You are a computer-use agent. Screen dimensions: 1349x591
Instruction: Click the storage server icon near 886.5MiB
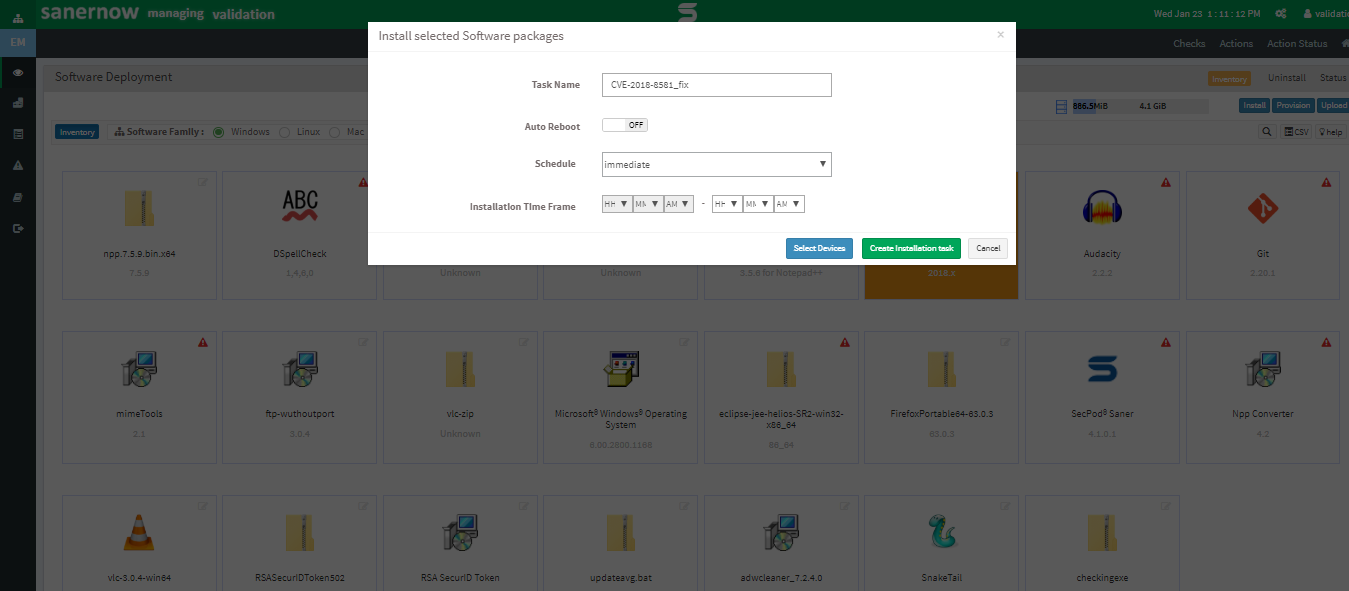(1063, 105)
